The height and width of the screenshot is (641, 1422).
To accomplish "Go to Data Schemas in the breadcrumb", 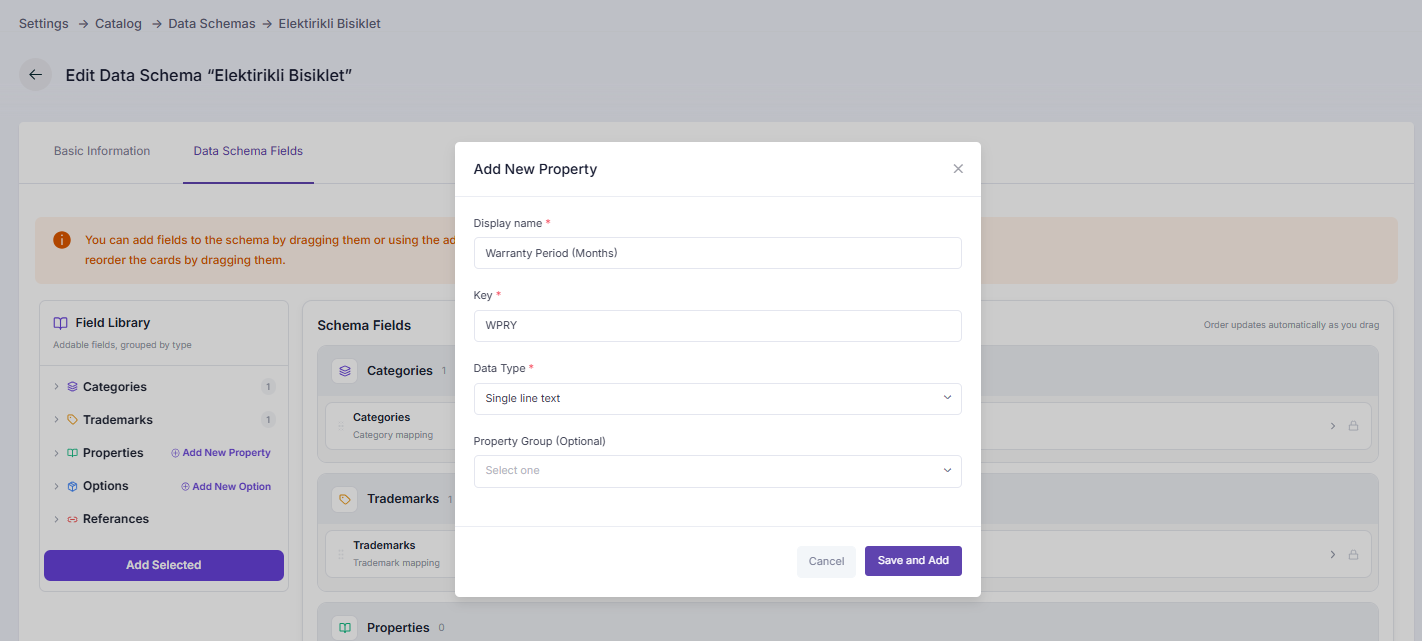I will (212, 23).
